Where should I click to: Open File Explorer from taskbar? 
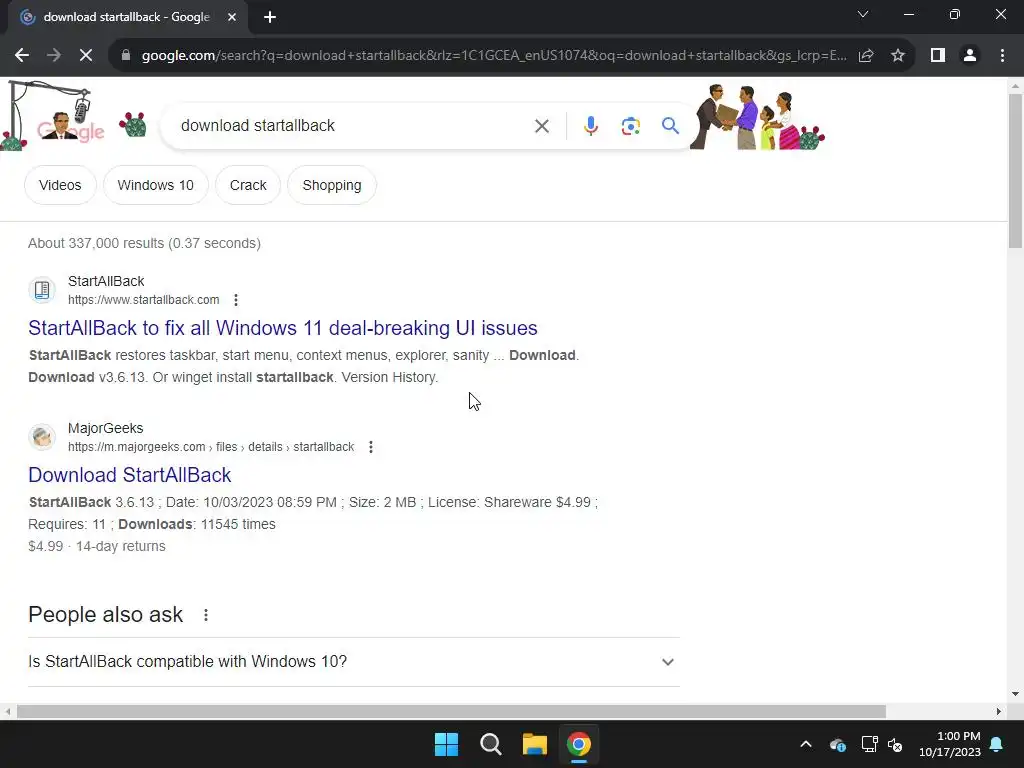tap(535, 744)
